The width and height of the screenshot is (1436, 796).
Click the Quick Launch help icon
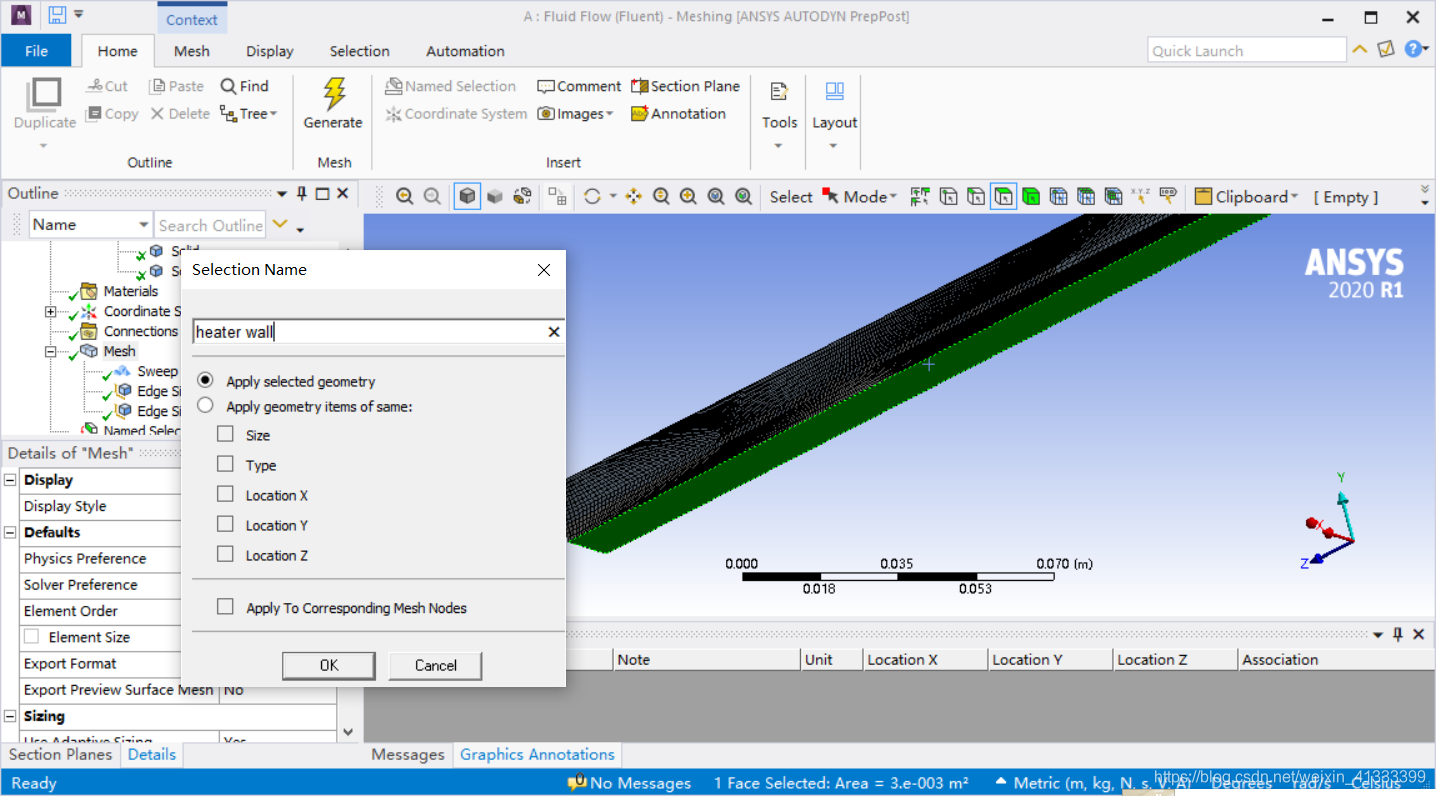(x=1413, y=49)
